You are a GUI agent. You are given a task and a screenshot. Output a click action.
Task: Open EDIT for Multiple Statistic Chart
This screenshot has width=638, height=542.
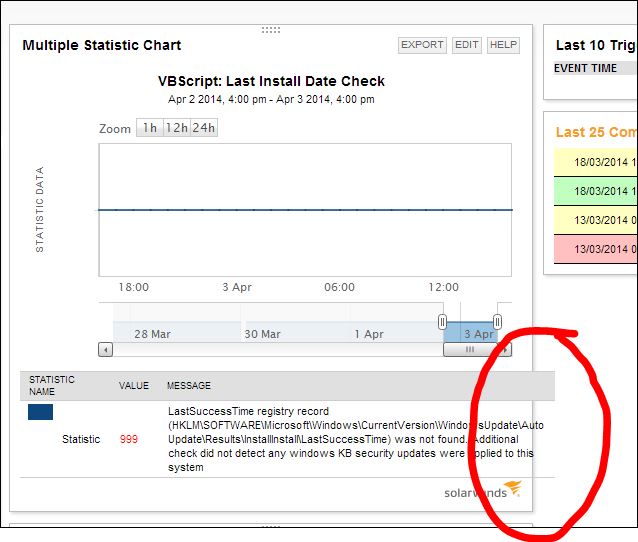pyautogui.click(x=466, y=45)
